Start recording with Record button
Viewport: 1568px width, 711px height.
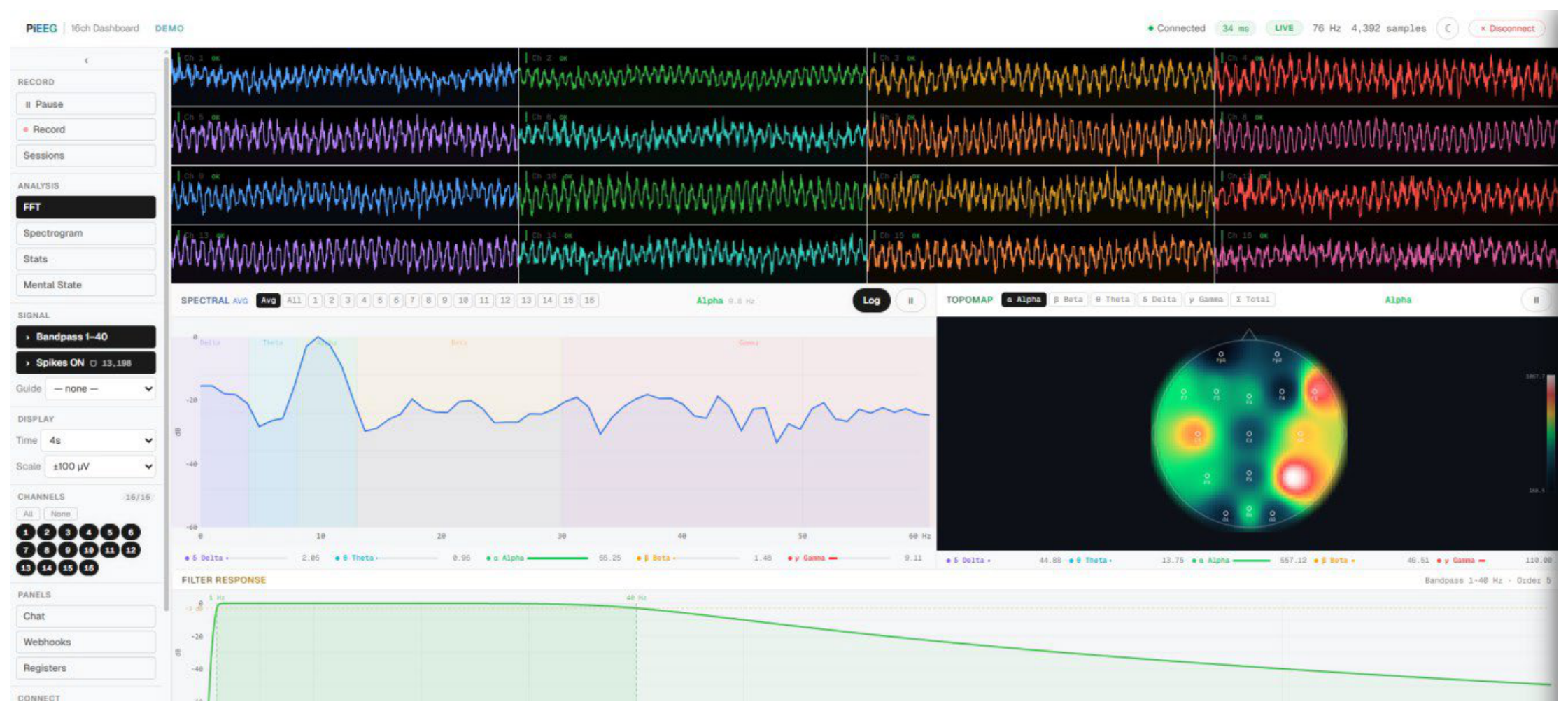pos(86,129)
